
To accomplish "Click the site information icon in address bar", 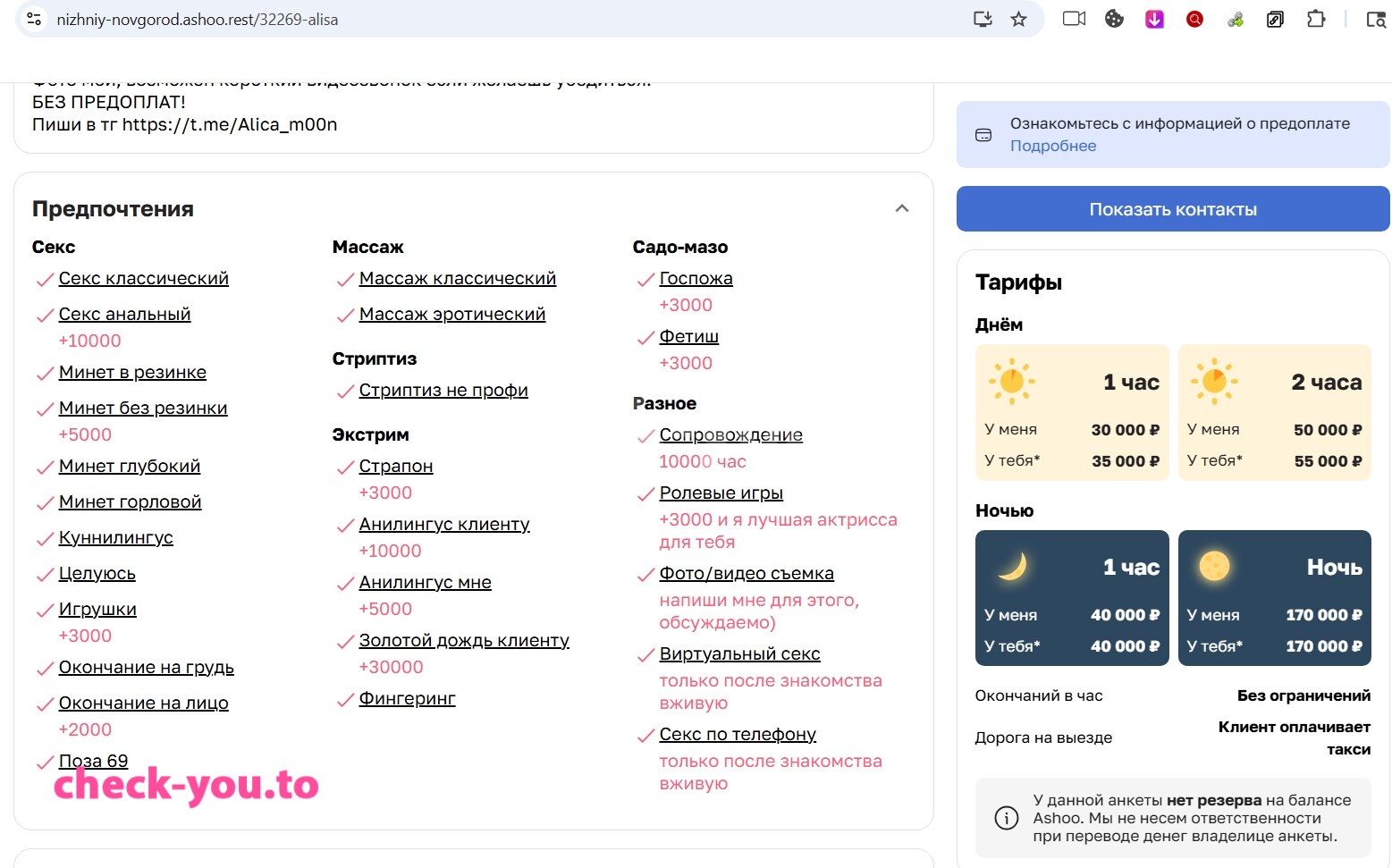I will point(34,19).
